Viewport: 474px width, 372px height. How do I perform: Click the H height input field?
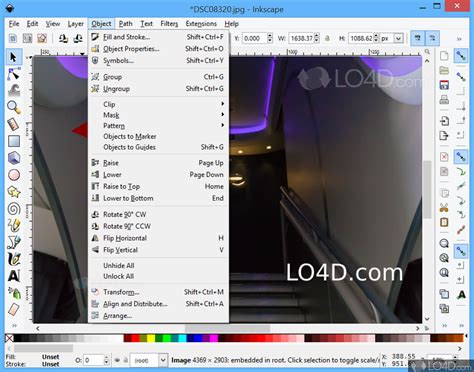click(x=361, y=38)
